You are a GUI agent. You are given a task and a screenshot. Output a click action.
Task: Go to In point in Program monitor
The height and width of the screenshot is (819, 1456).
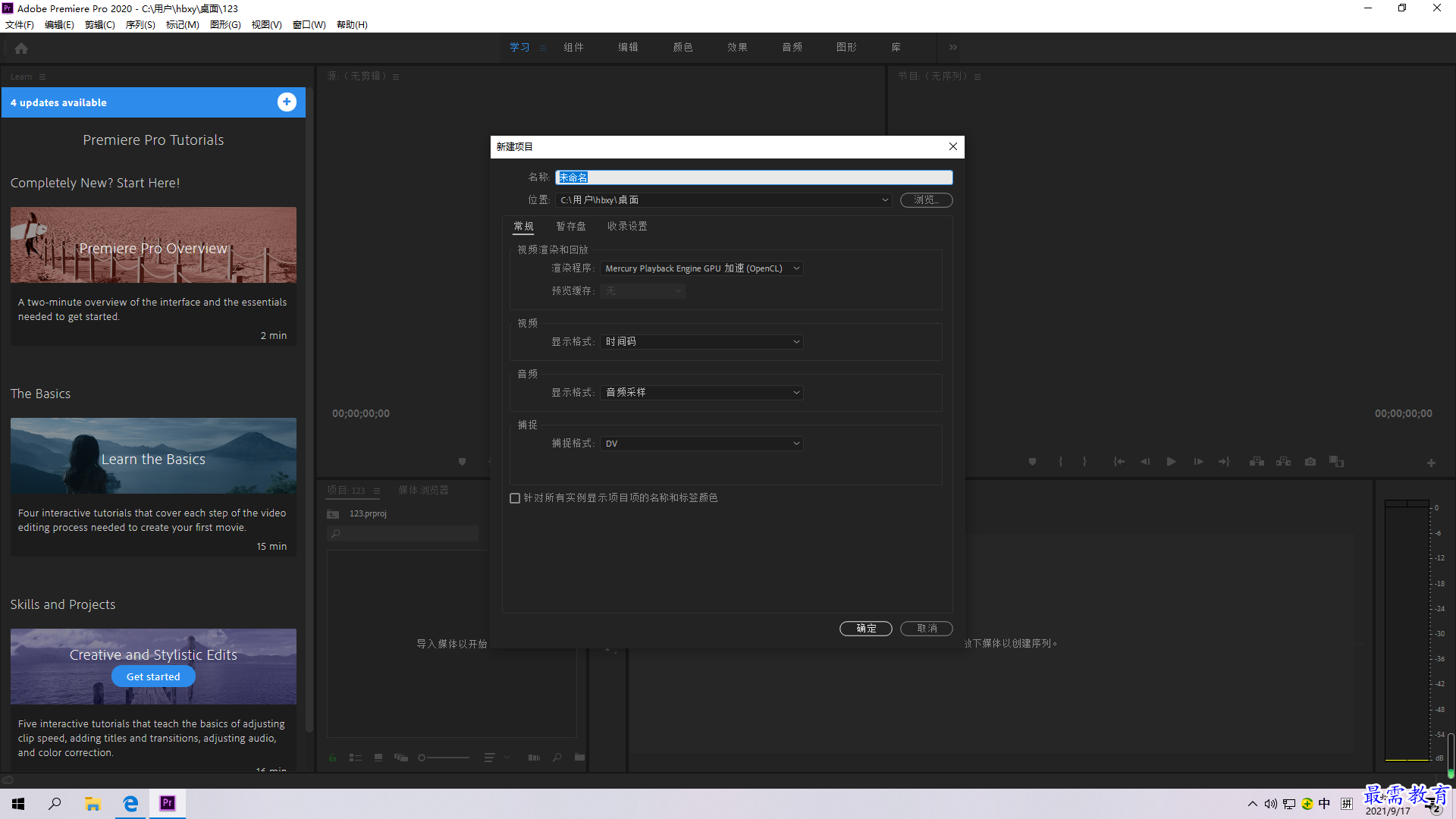pos(1119,462)
